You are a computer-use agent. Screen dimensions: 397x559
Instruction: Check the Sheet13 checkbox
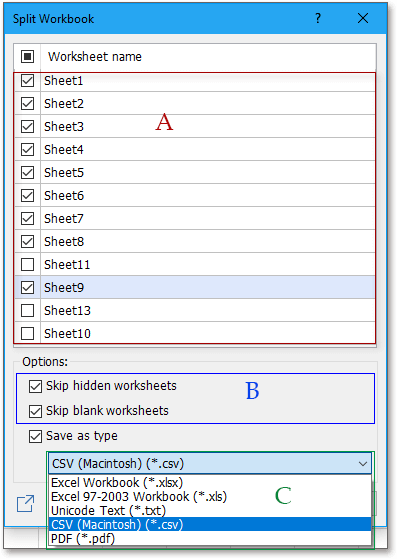point(27,311)
